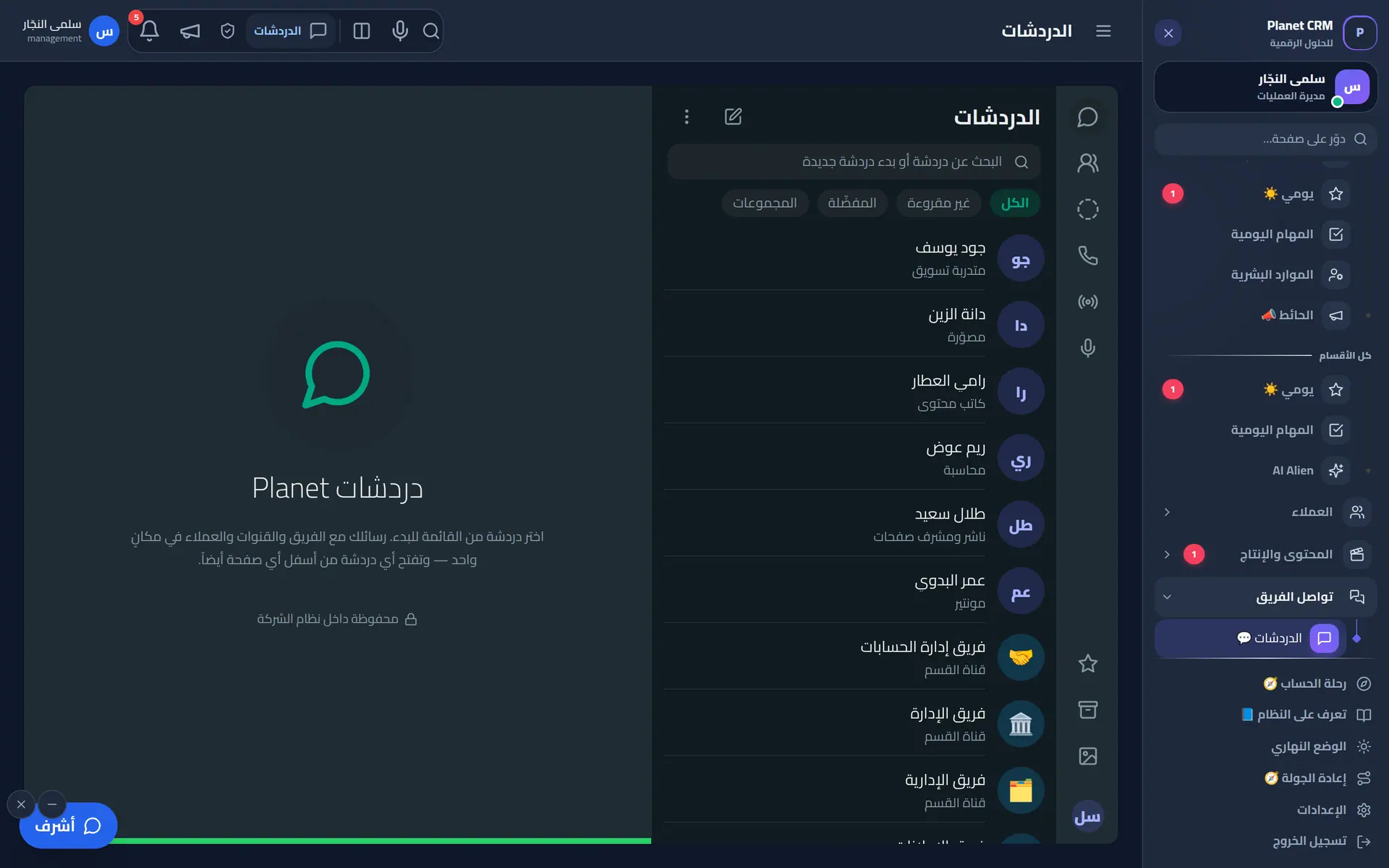Open the calls phone icon in the chat rail
Image resolution: width=1389 pixels, height=868 pixels.
[1087, 255]
